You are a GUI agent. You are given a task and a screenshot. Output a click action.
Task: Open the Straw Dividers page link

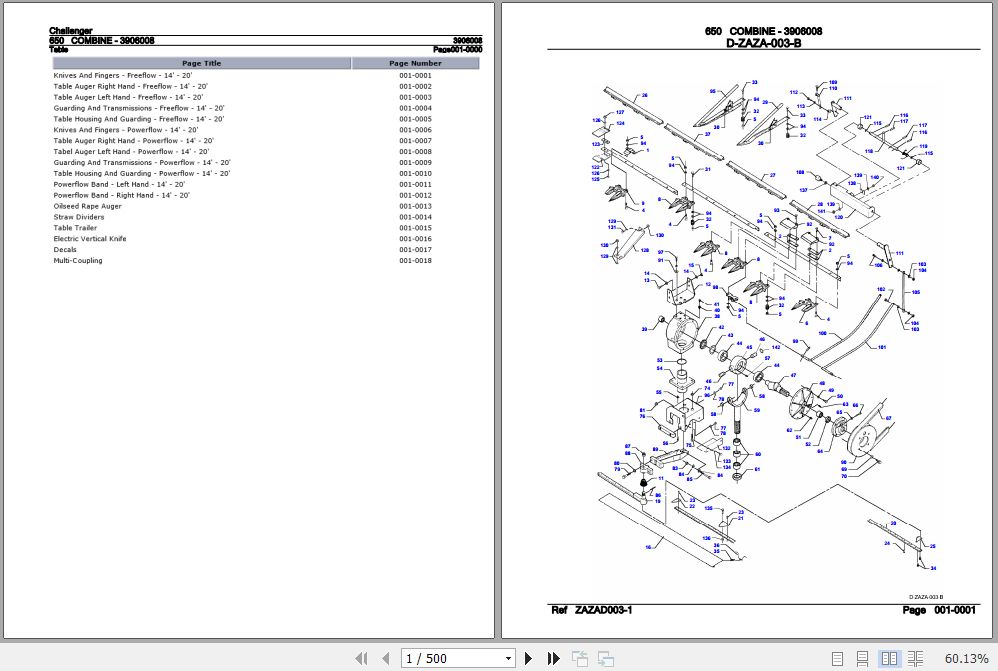pyautogui.click(x=78, y=217)
